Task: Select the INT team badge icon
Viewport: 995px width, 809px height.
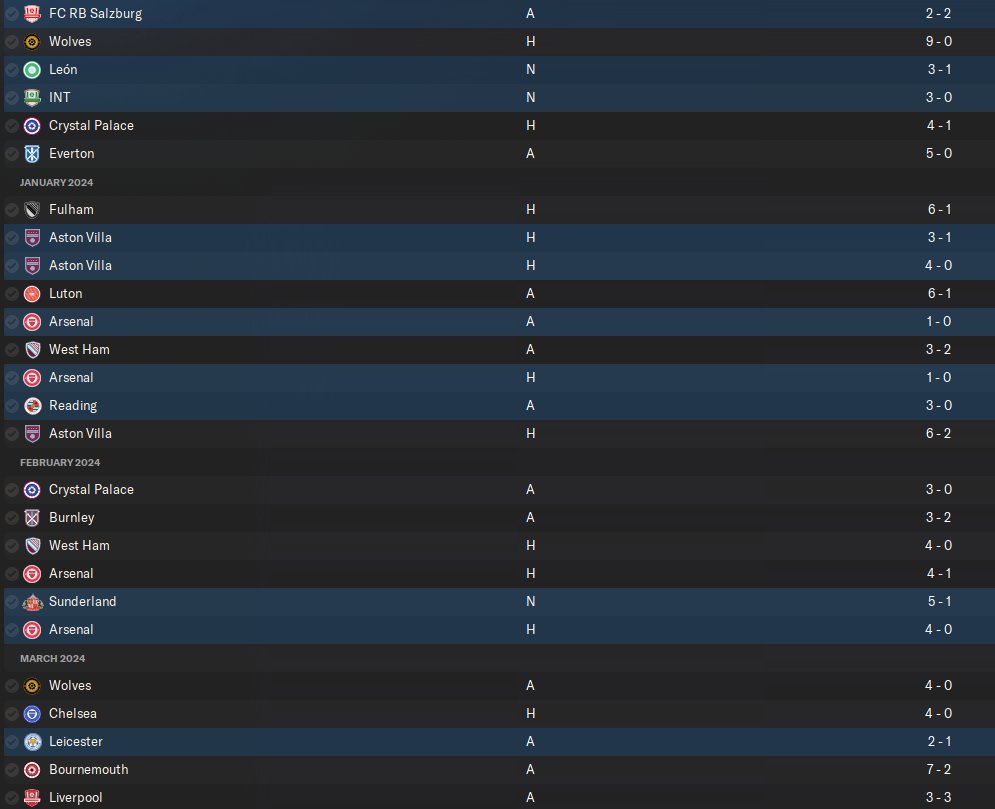Action: pyautogui.click(x=32, y=98)
